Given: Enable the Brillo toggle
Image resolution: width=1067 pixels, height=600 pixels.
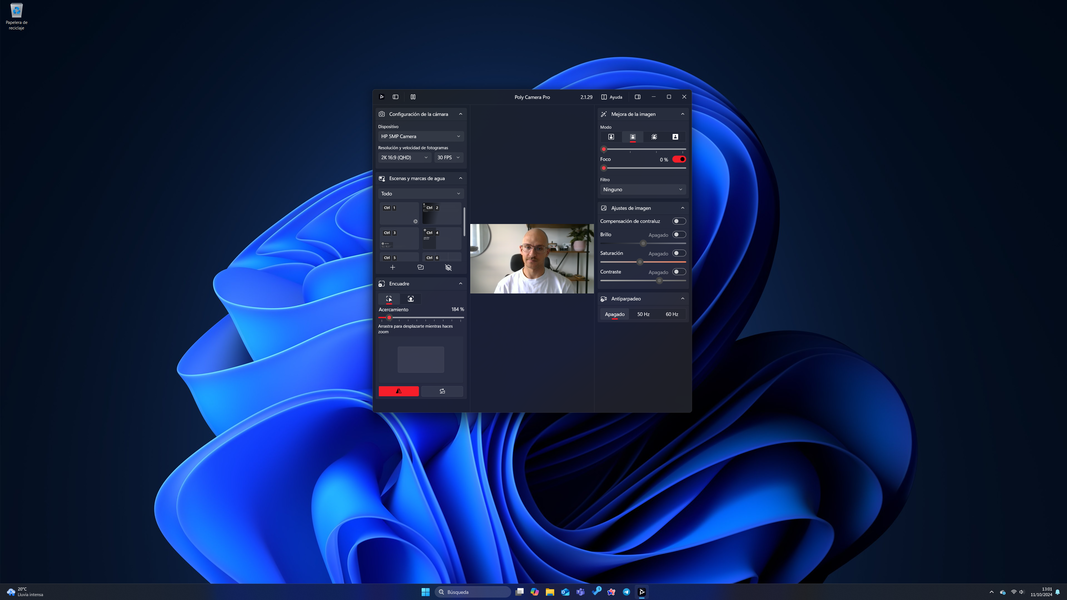Looking at the screenshot, I should 679,235.
